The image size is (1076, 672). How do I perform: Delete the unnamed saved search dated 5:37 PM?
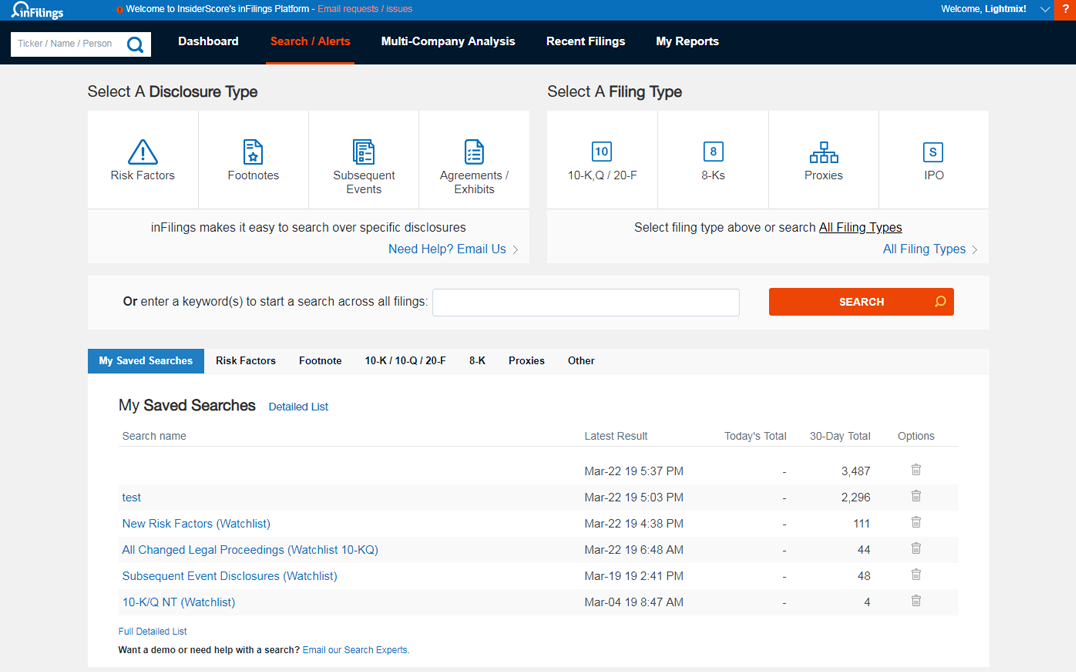click(x=916, y=470)
